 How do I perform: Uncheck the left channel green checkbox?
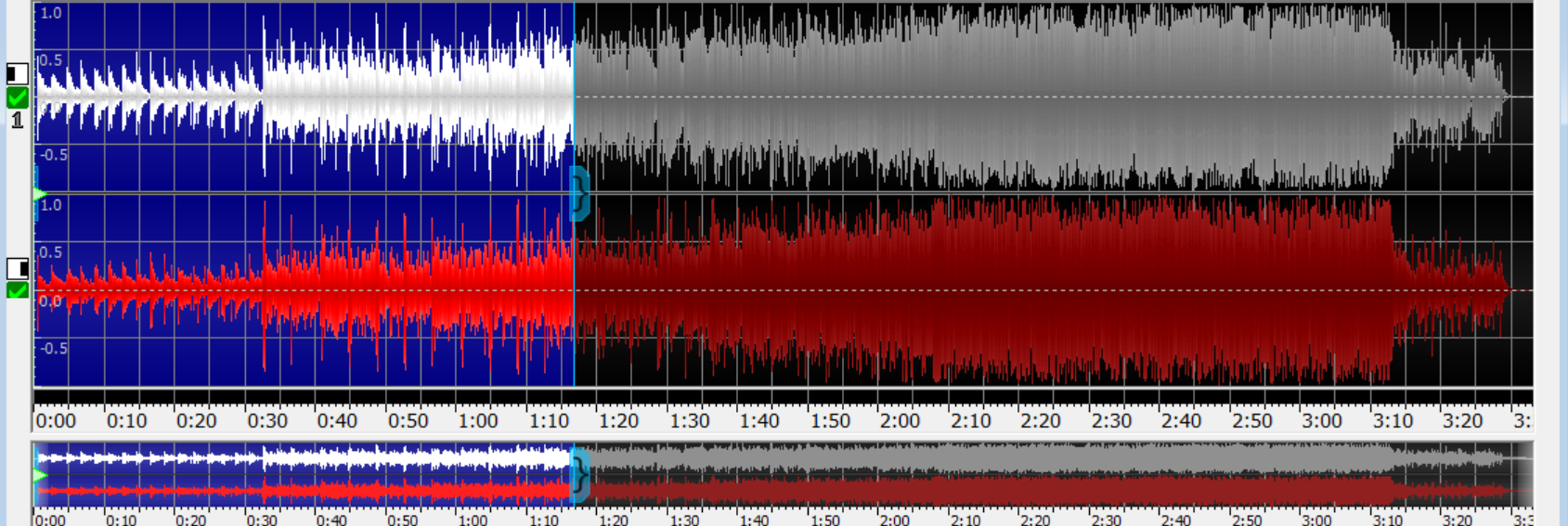(17, 97)
